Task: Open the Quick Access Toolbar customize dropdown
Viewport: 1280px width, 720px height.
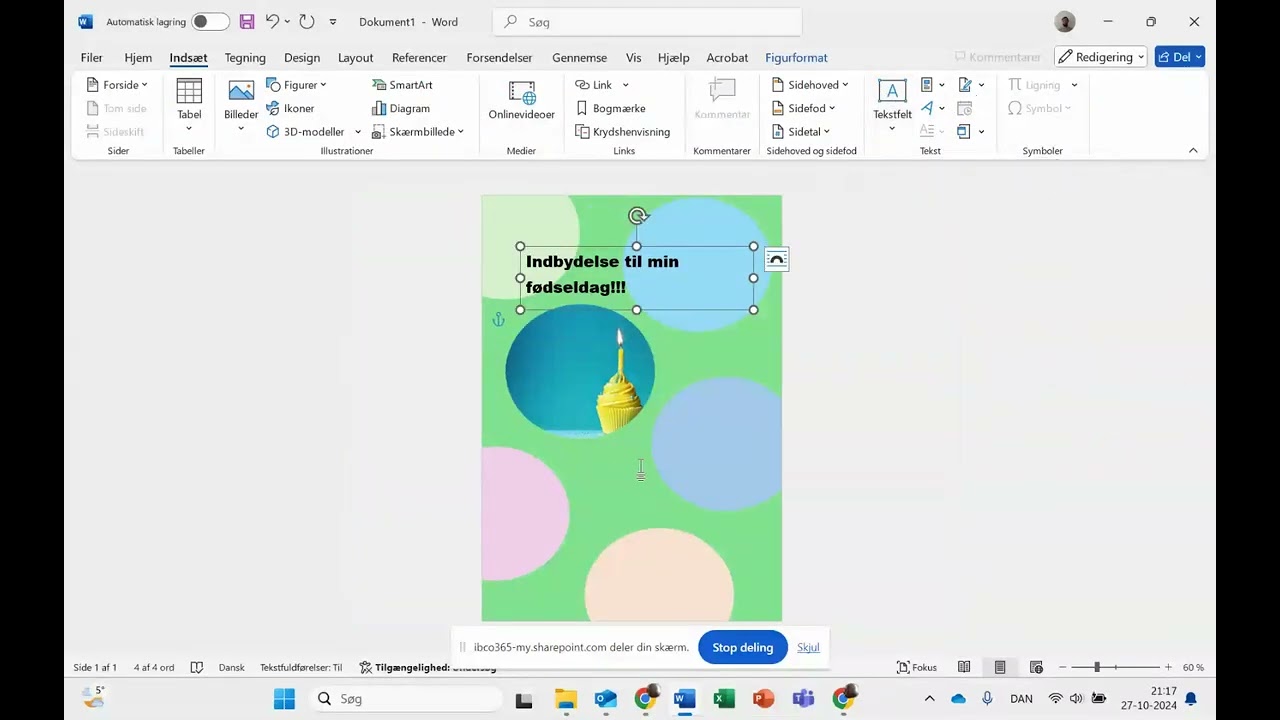Action: pyautogui.click(x=333, y=22)
